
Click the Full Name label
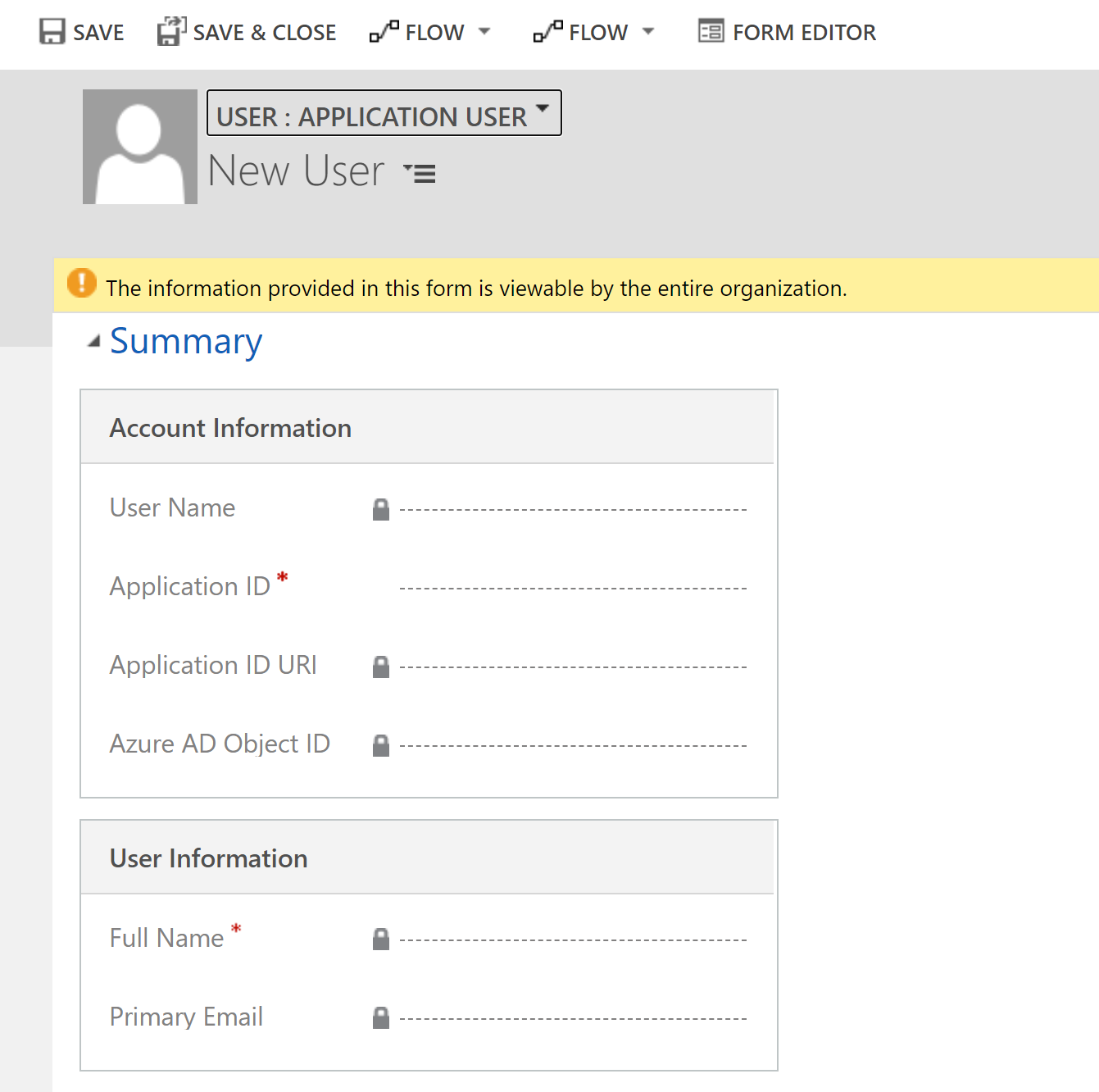click(167, 938)
